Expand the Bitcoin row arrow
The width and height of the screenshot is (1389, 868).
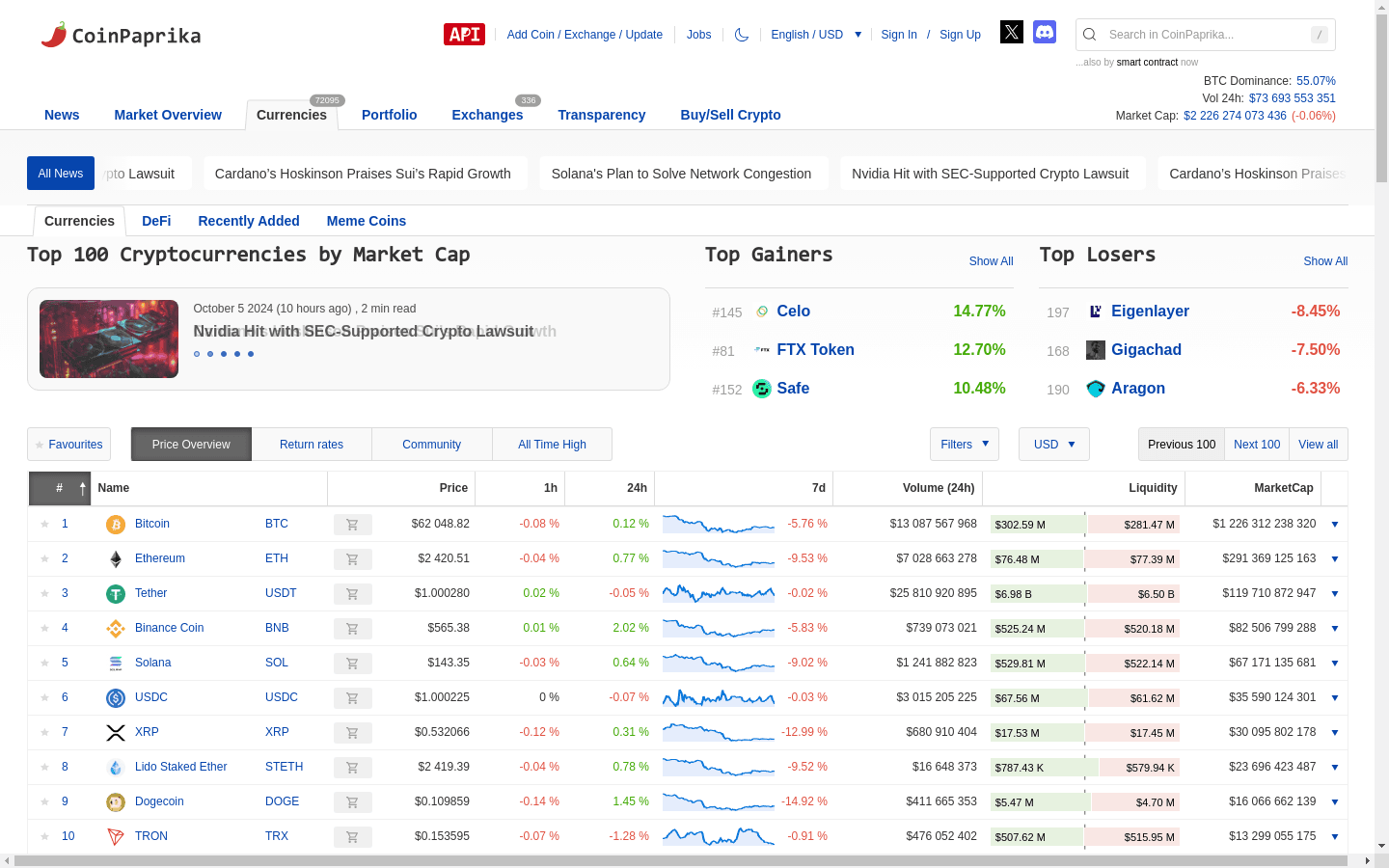point(1335,525)
